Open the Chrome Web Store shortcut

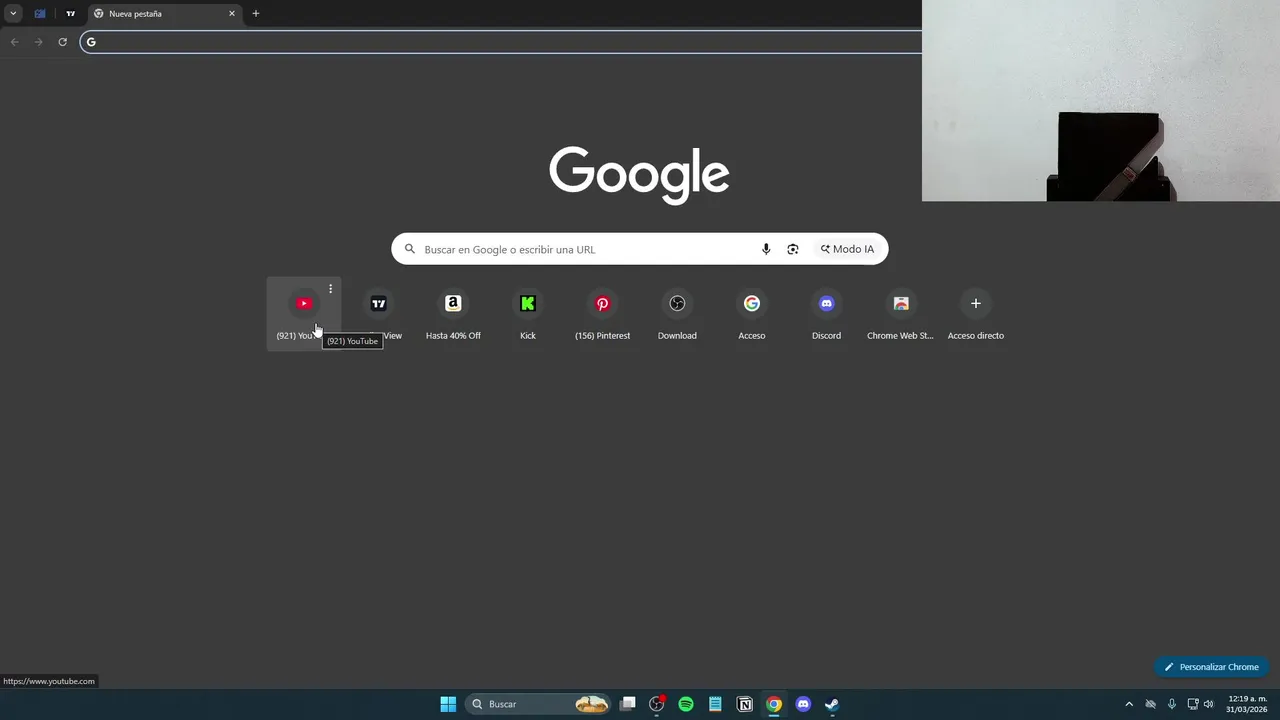click(901, 313)
